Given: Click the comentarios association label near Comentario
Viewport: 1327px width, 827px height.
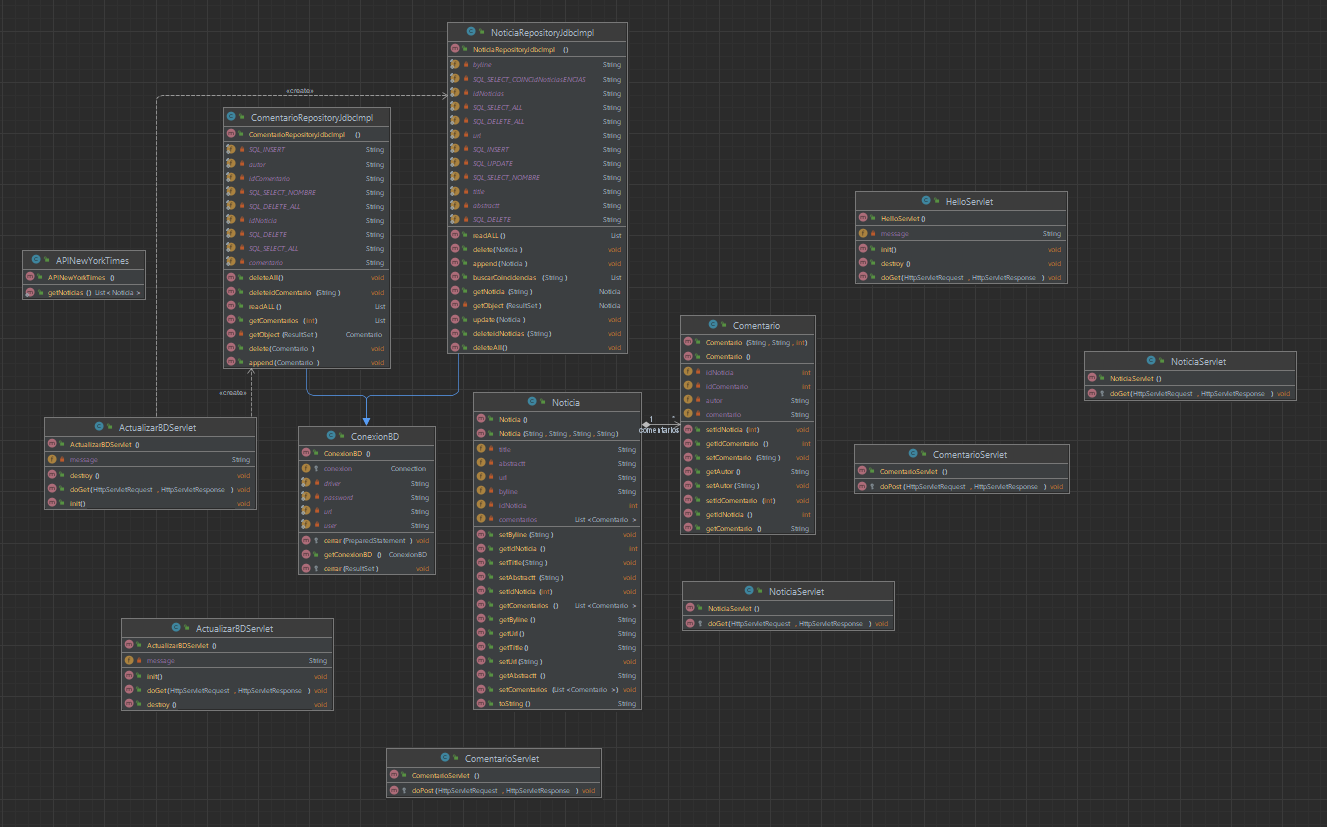Looking at the screenshot, I should click(659, 429).
